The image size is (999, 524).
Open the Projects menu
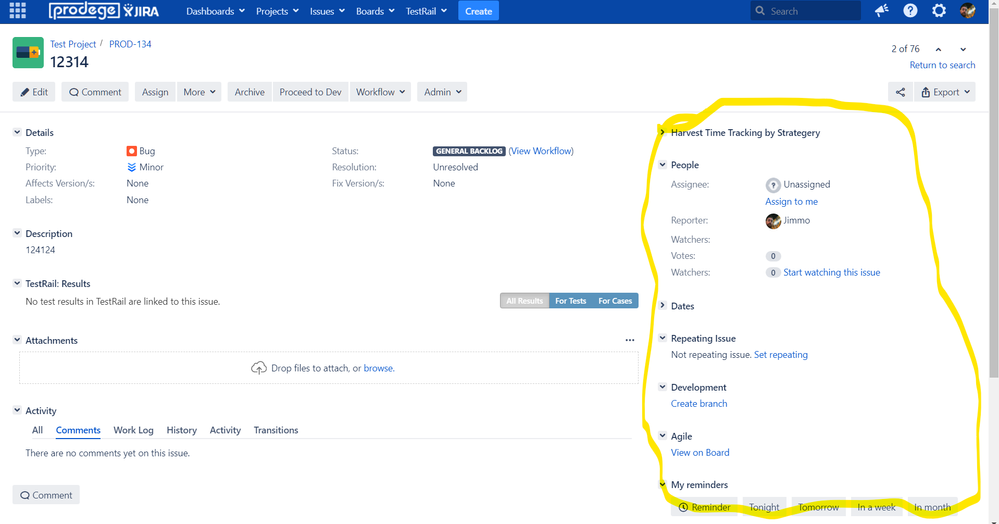277,11
